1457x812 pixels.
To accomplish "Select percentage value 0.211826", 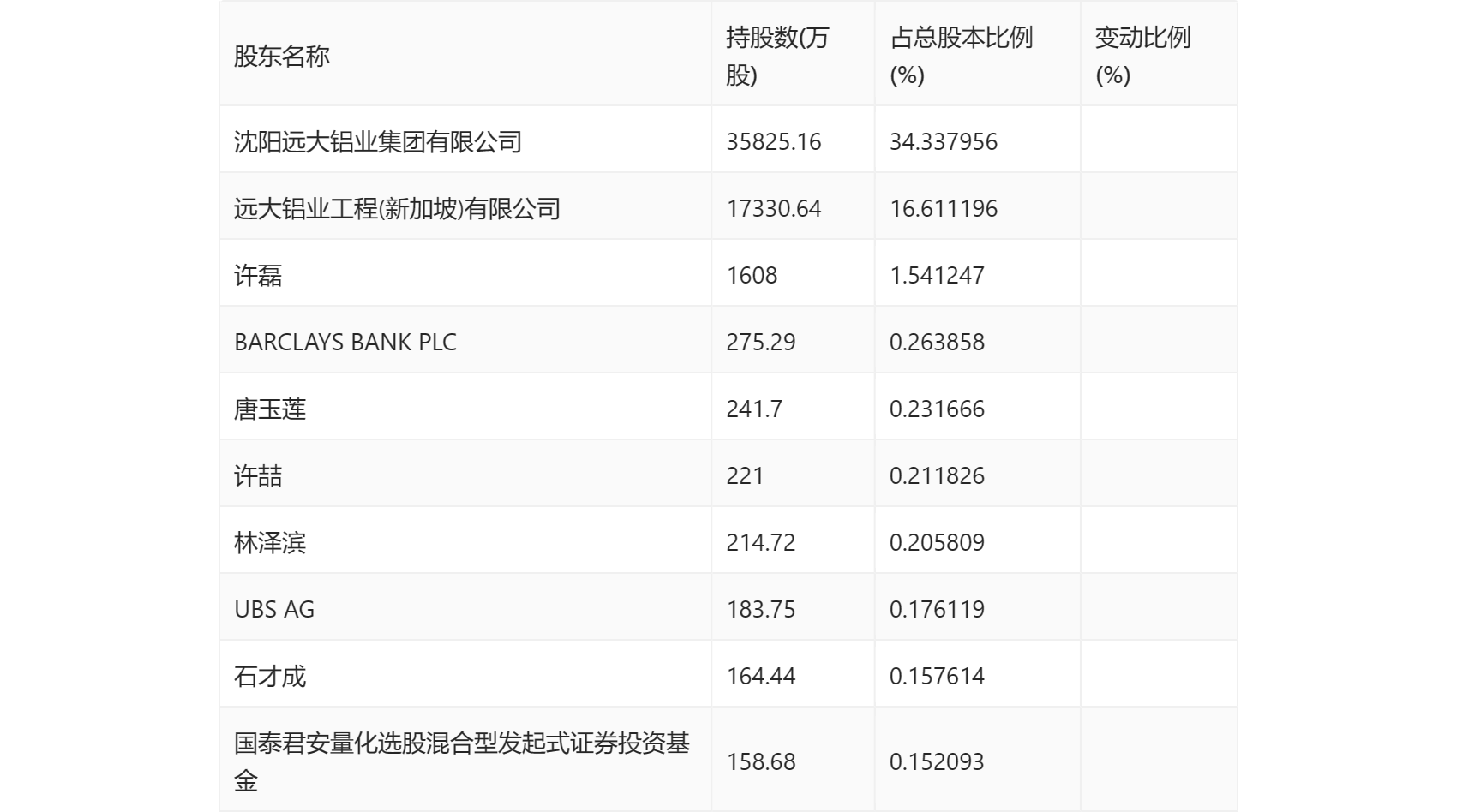I will [x=937, y=475].
